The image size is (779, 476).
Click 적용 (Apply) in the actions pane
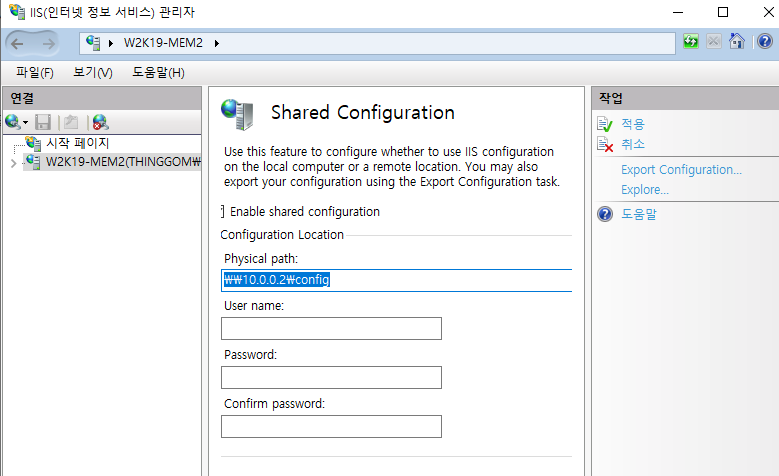(x=632, y=124)
